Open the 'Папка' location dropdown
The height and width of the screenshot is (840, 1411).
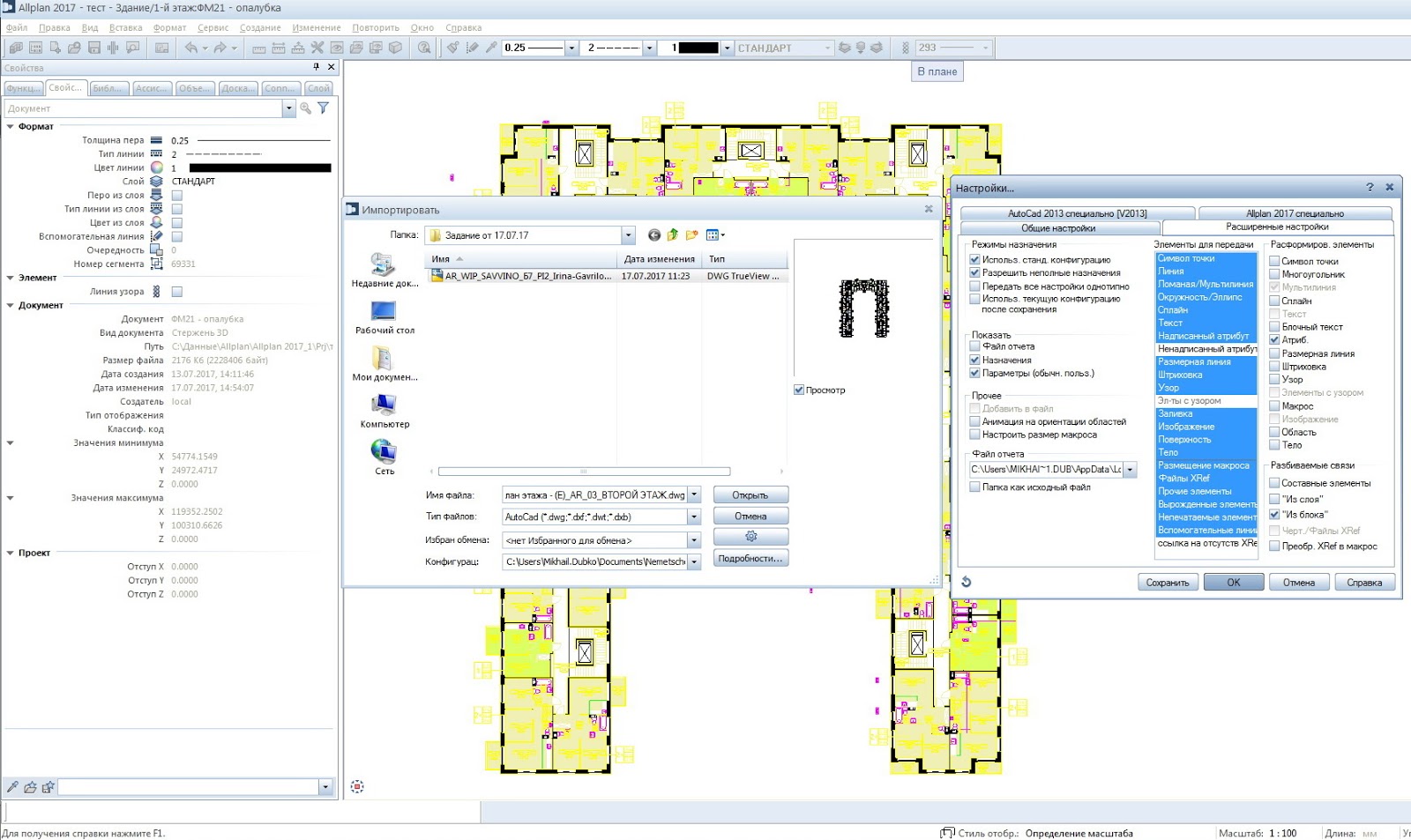pyautogui.click(x=628, y=235)
